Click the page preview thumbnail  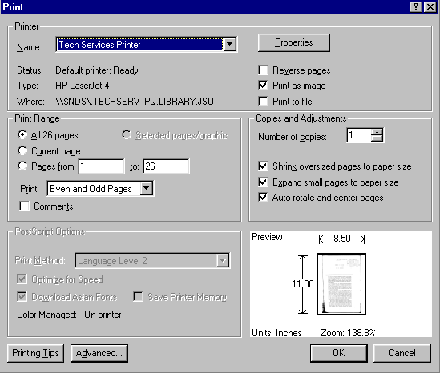[x=341, y=284]
